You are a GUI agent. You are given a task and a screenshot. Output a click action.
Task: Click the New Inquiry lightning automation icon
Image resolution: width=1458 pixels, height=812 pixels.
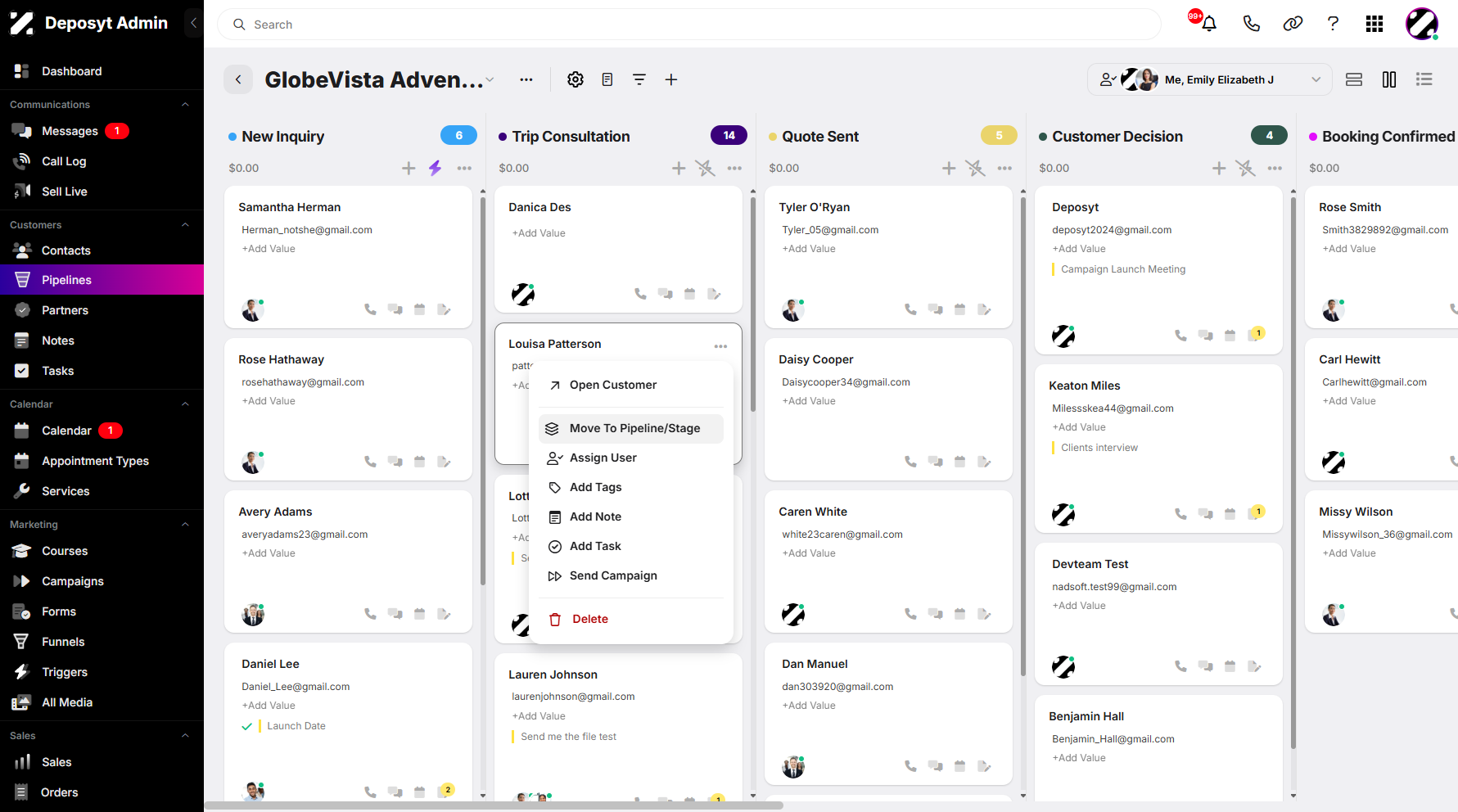(435, 168)
